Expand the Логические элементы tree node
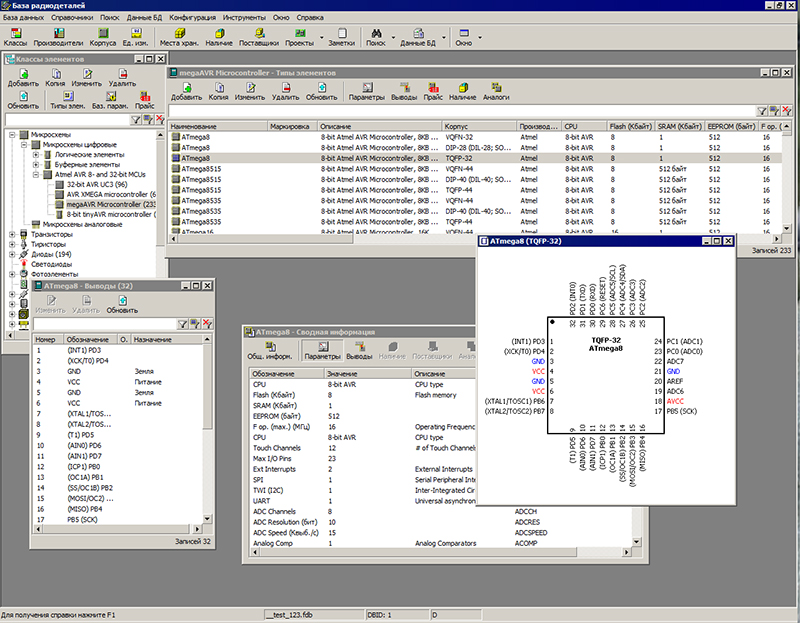 coord(36,155)
